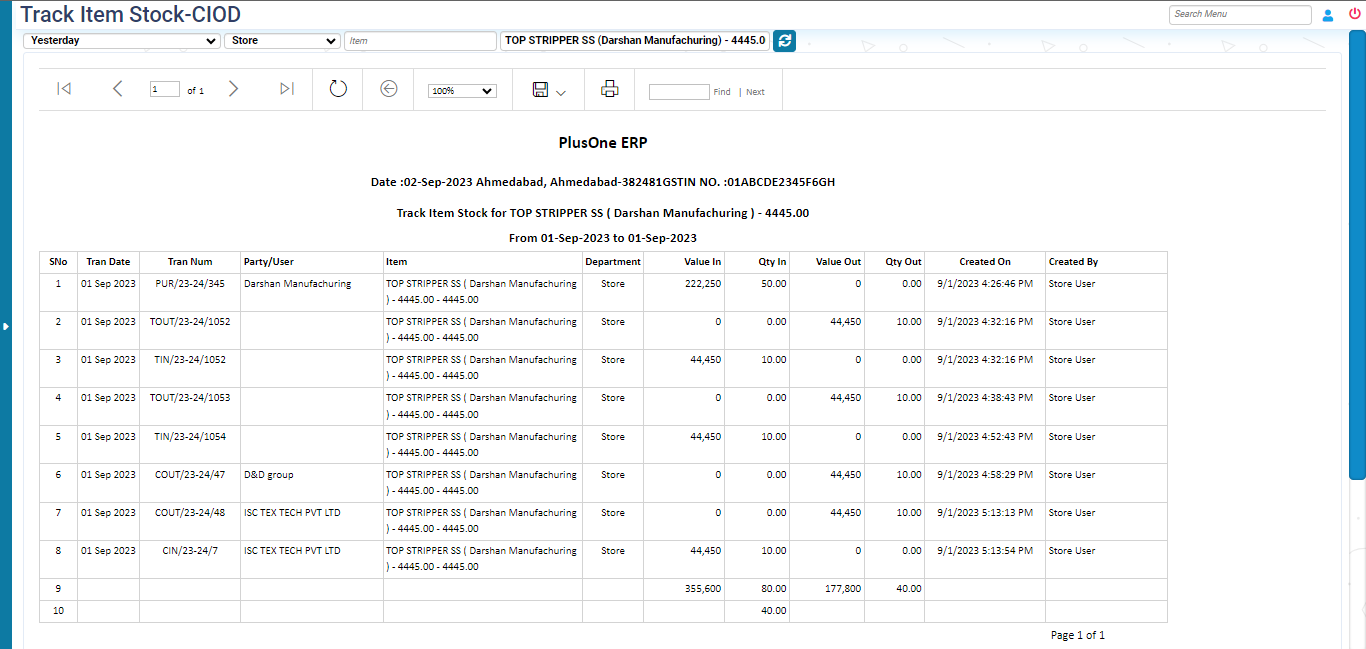Open the Yesterday date range dropdown
1366x649 pixels.
pos(121,41)
